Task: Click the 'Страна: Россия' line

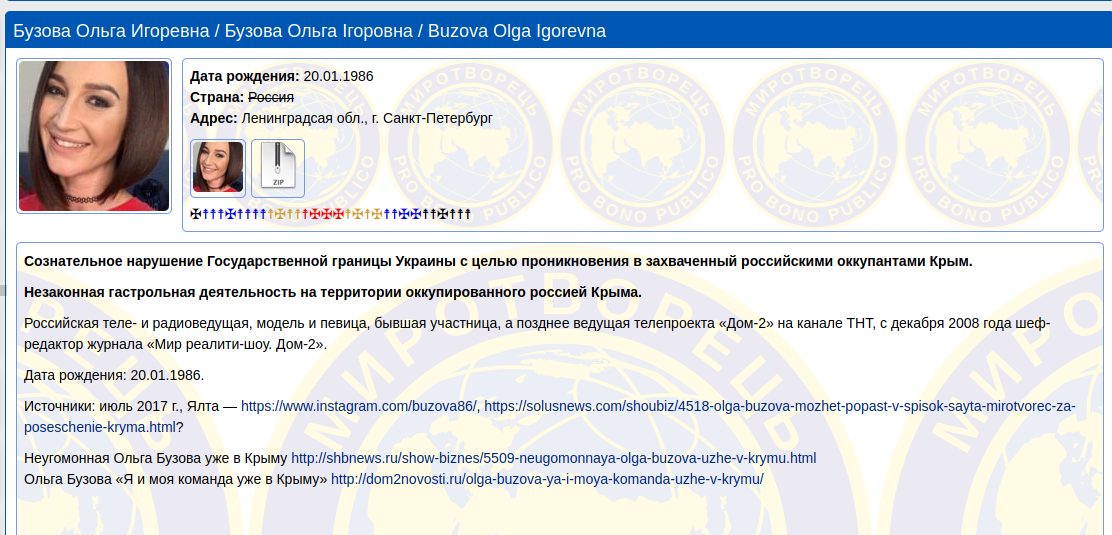Action: (x=242, y=97)
